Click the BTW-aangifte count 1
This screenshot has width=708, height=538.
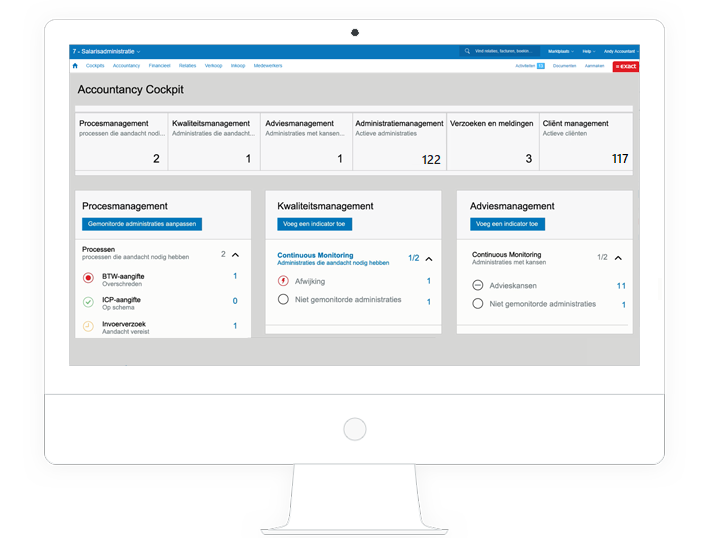coord(235,276)
